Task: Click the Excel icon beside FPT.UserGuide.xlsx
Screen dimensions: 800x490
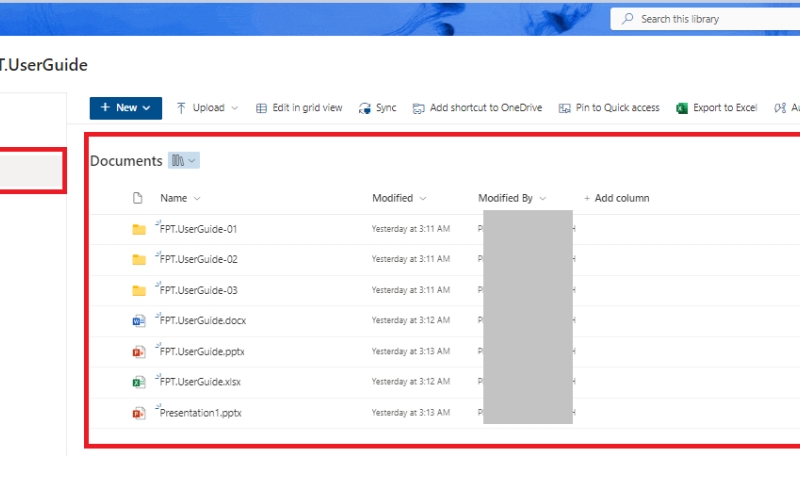Action: [139, 382]
